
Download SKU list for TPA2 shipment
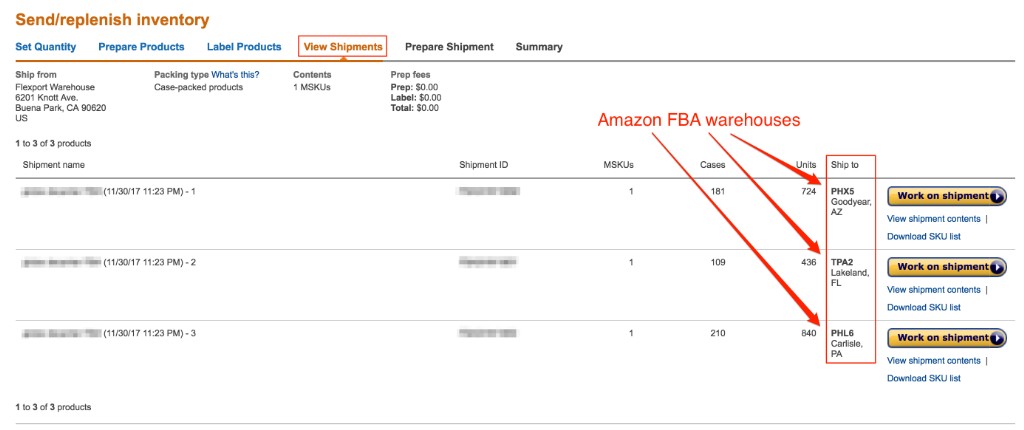pos(923,307)
